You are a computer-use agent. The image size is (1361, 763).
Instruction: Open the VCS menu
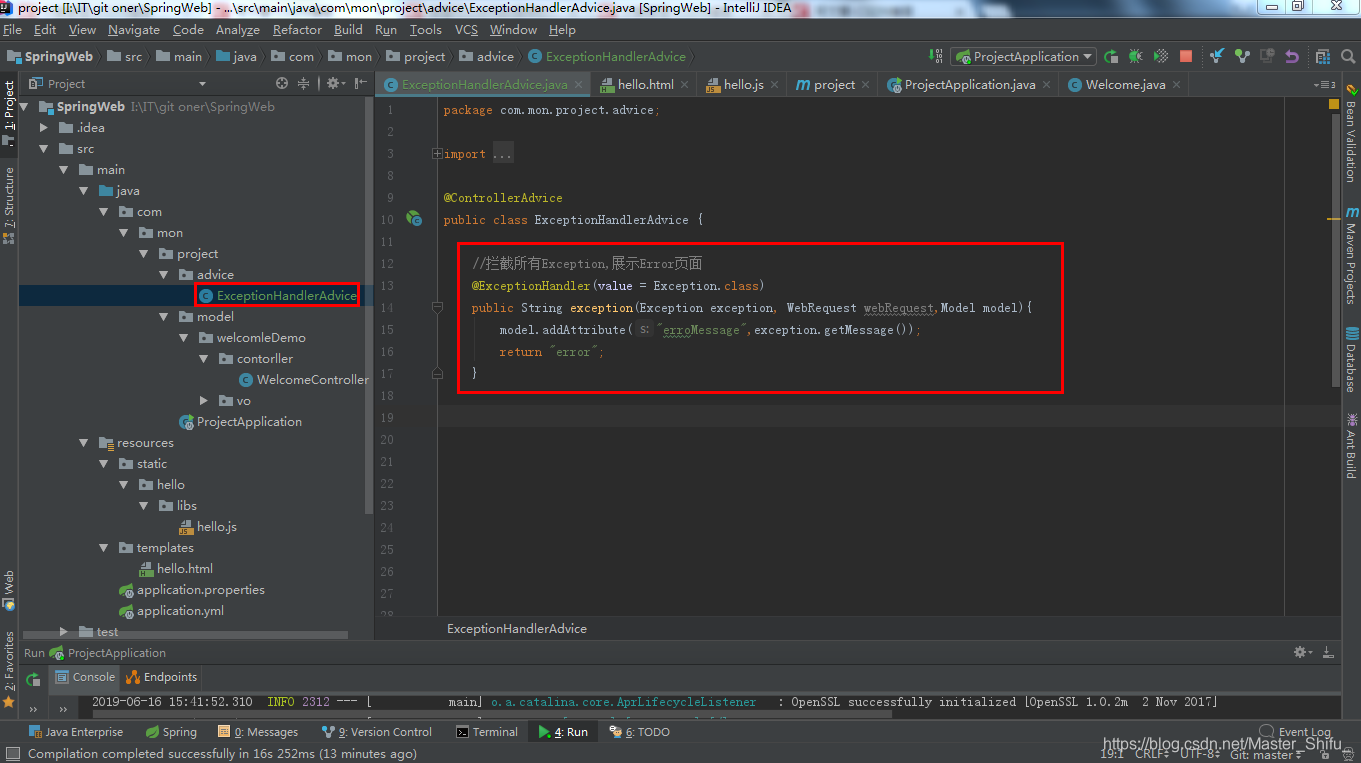point(466,30)
